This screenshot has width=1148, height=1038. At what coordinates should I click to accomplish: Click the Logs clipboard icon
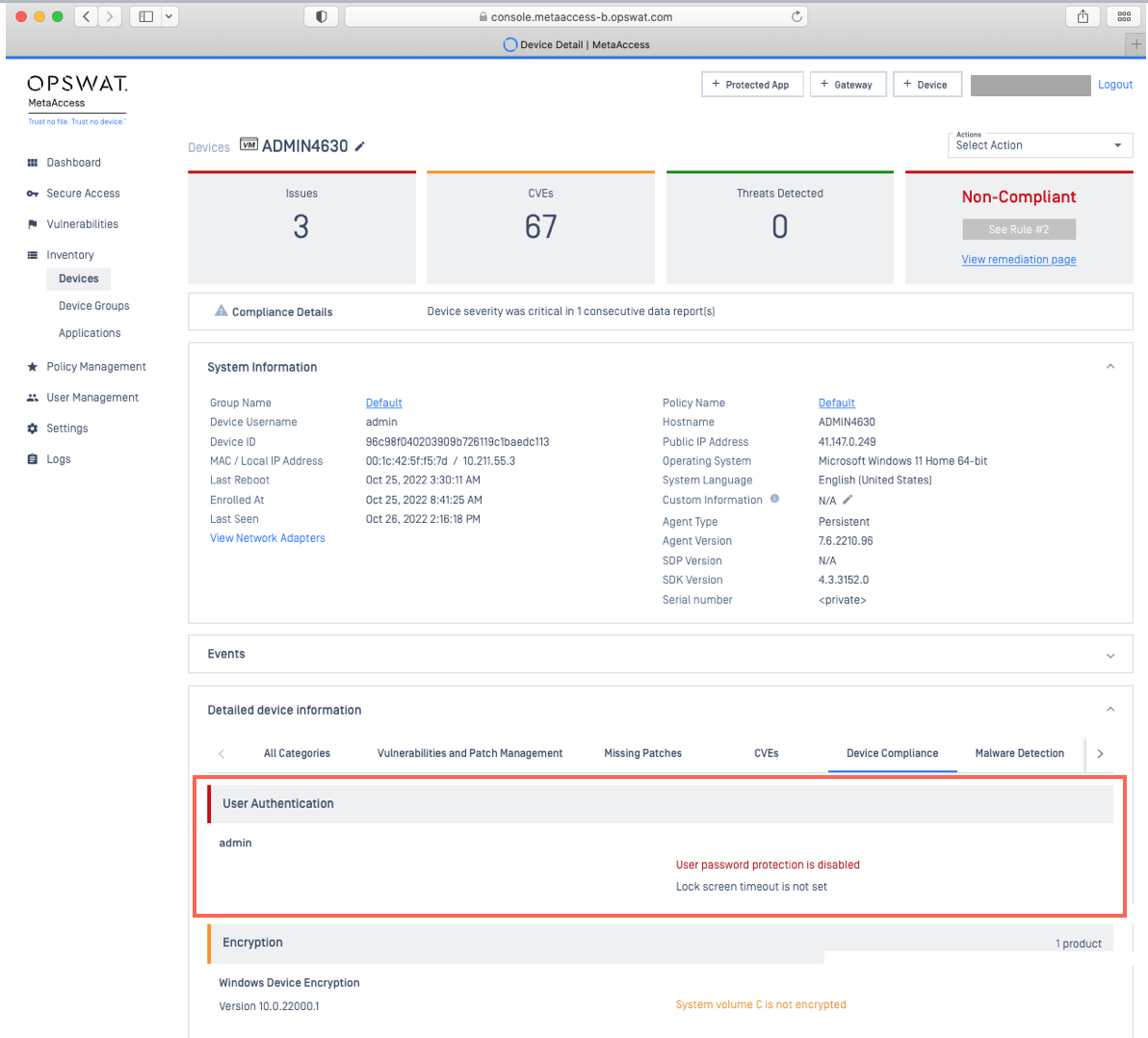pyautogui.click(x=32, y=459)
